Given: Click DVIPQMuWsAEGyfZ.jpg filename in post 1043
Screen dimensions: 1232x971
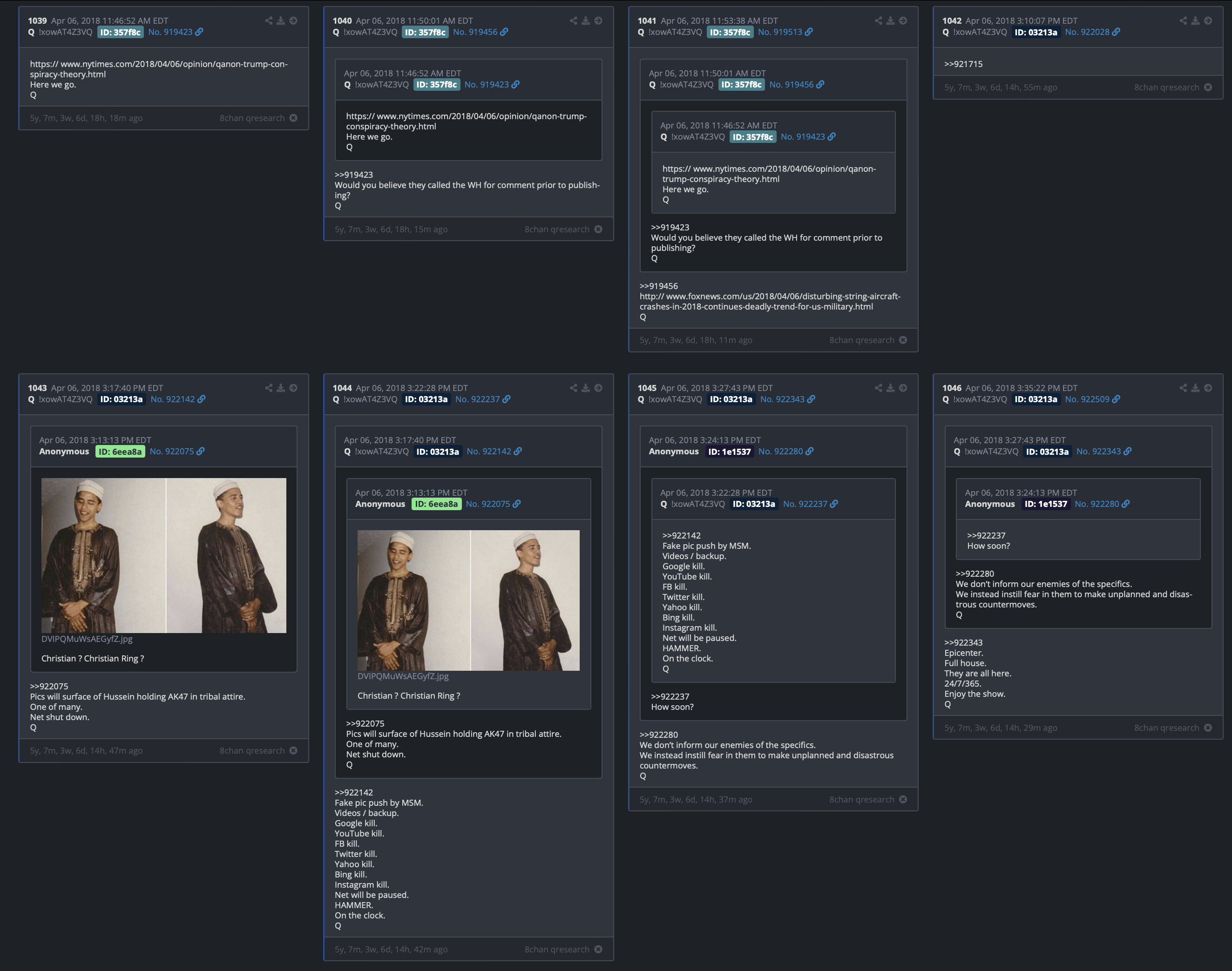Looking at the screenshot, I should click(87, 639).
